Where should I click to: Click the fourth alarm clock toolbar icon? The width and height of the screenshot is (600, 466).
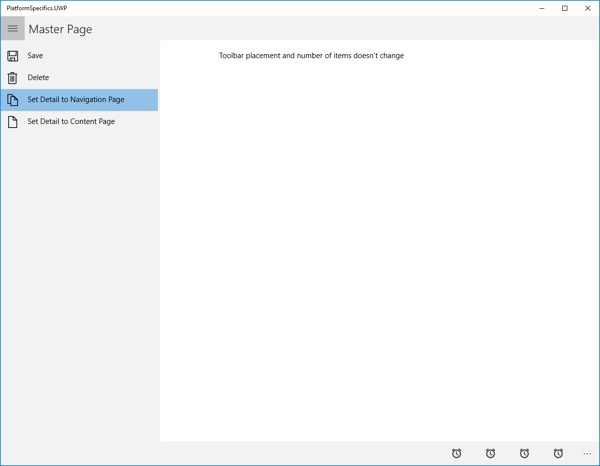(558, 453)
